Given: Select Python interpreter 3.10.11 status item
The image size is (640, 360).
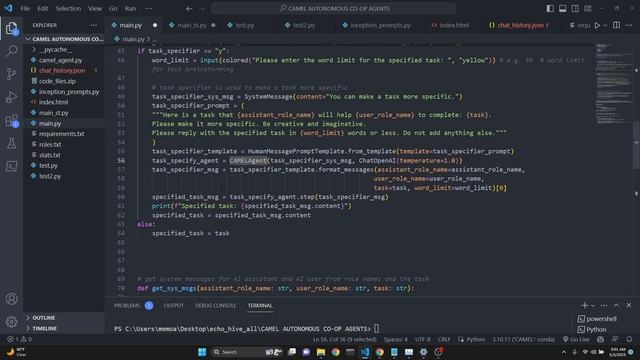Looking at the screenshot, I should 523,340.
